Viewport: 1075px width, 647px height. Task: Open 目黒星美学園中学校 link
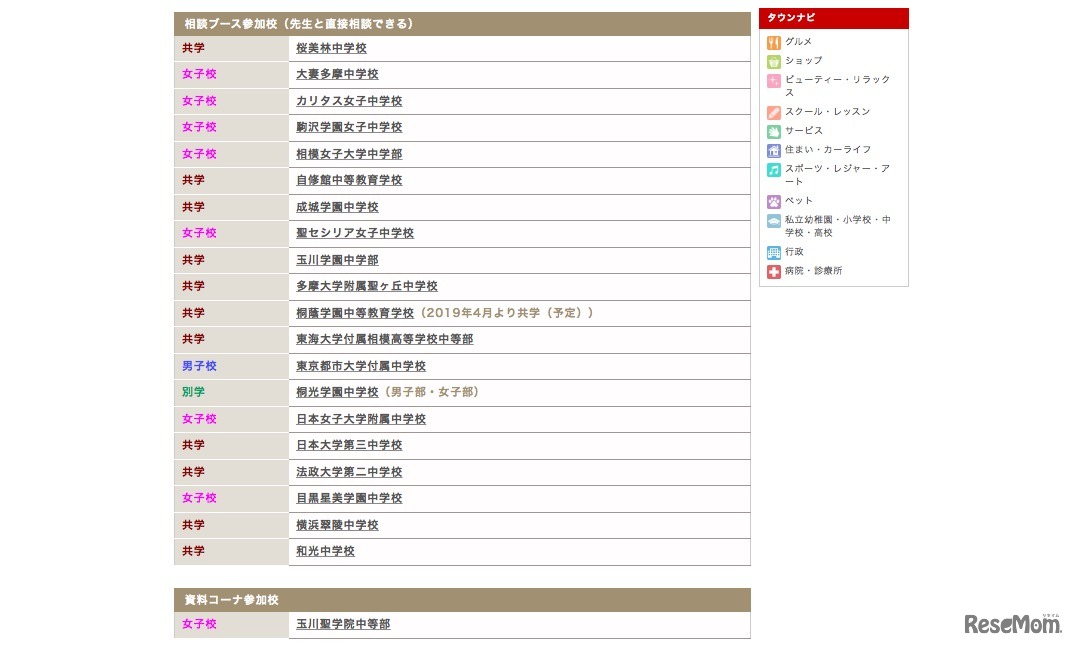point(349,498)
